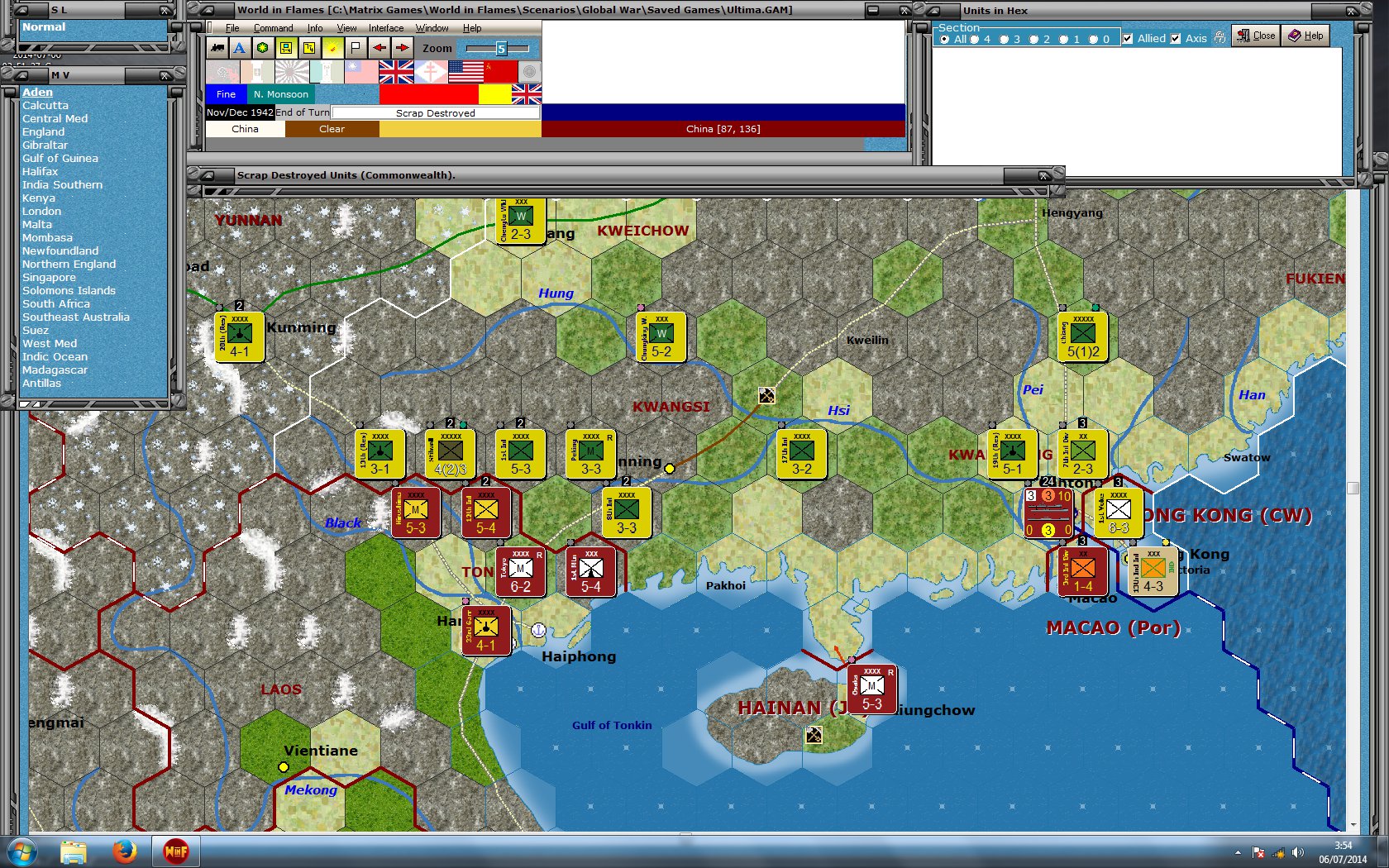Viewport: 1389px width, 868px height.
Task: Select Aden in the M V list
Action: click(x=37, y=93)
